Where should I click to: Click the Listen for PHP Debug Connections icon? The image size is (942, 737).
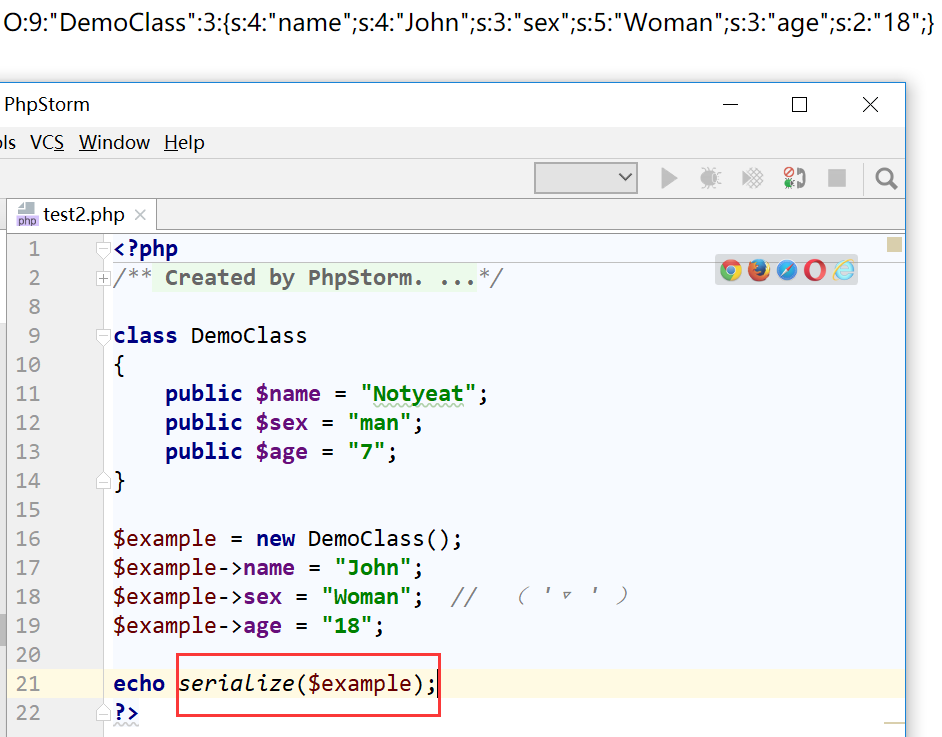pyautogui.click(x=794, y=178)
